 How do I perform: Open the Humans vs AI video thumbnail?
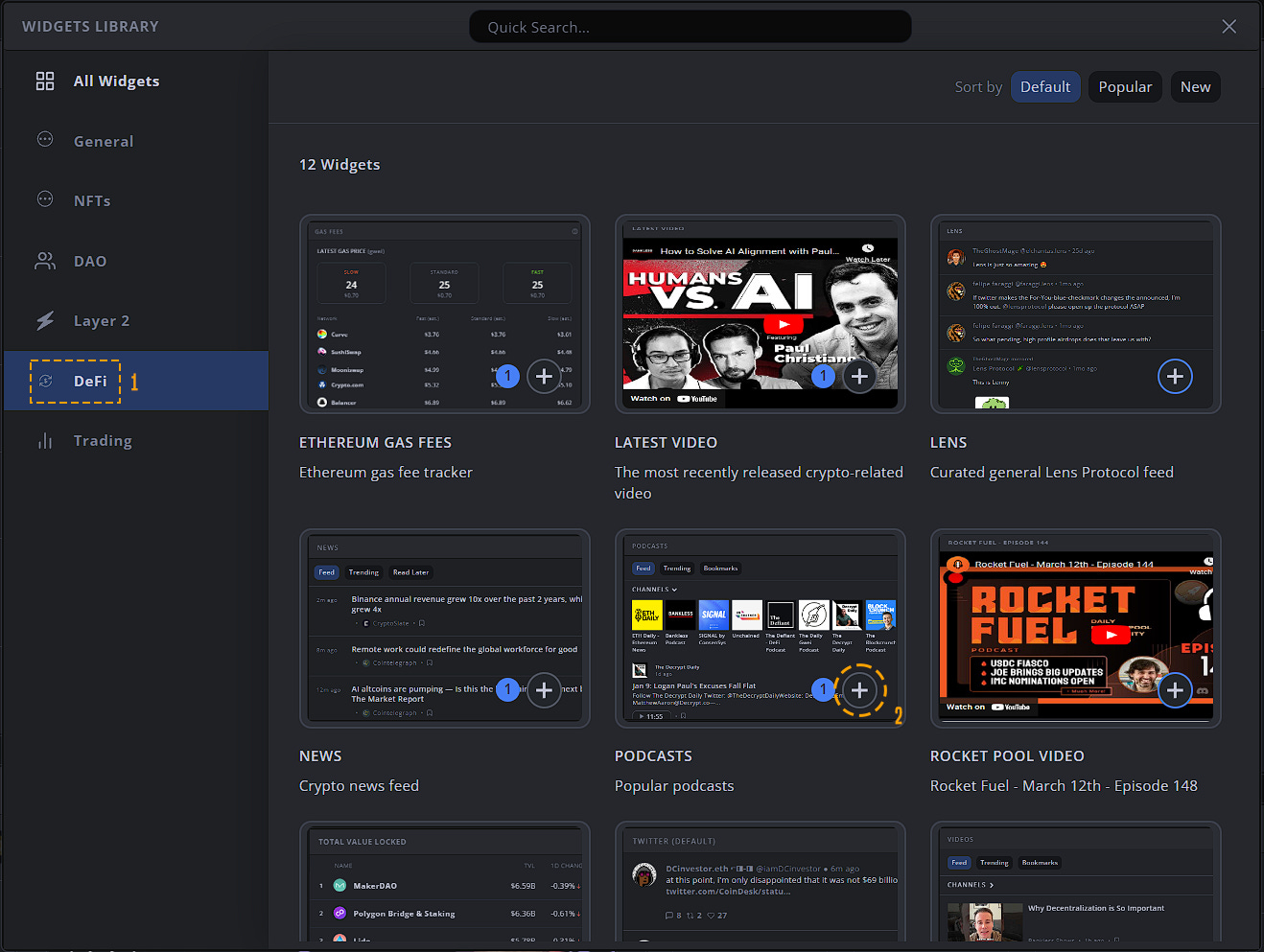coord(760,314)
